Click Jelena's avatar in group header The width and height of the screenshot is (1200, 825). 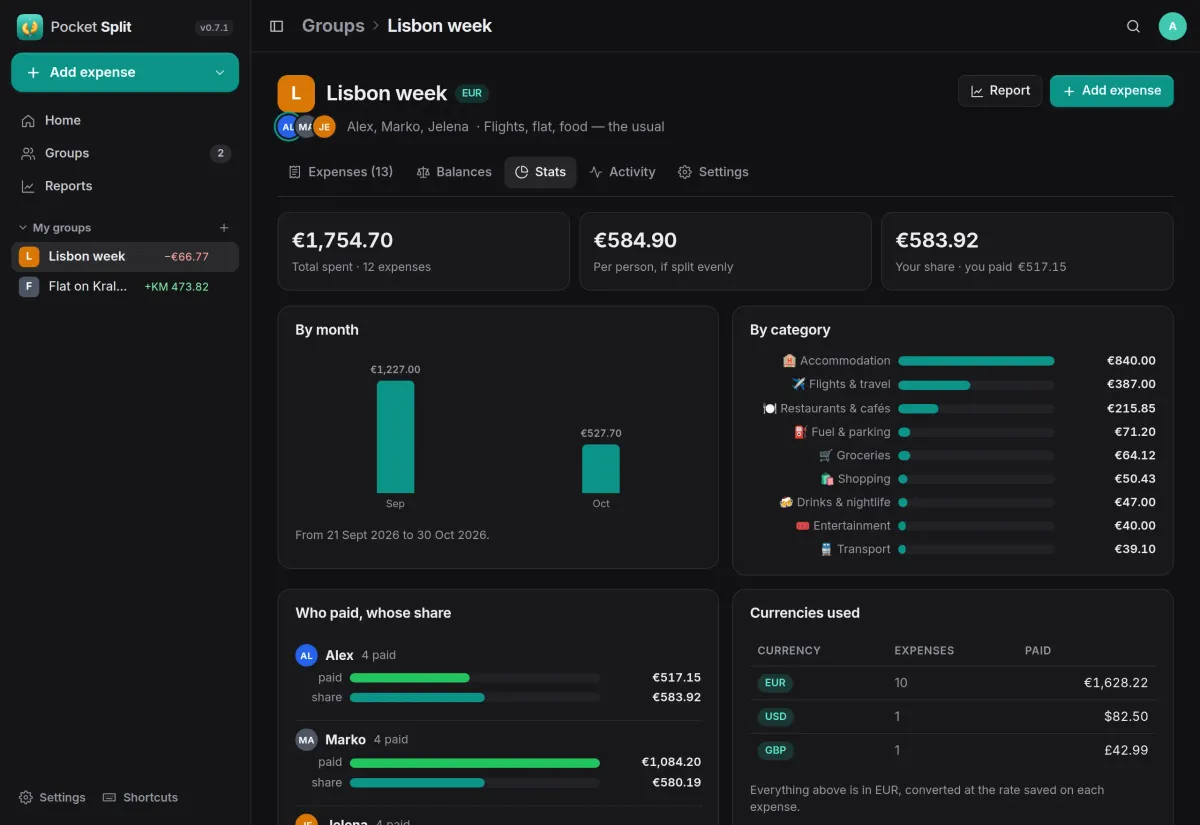coord(324,127)
